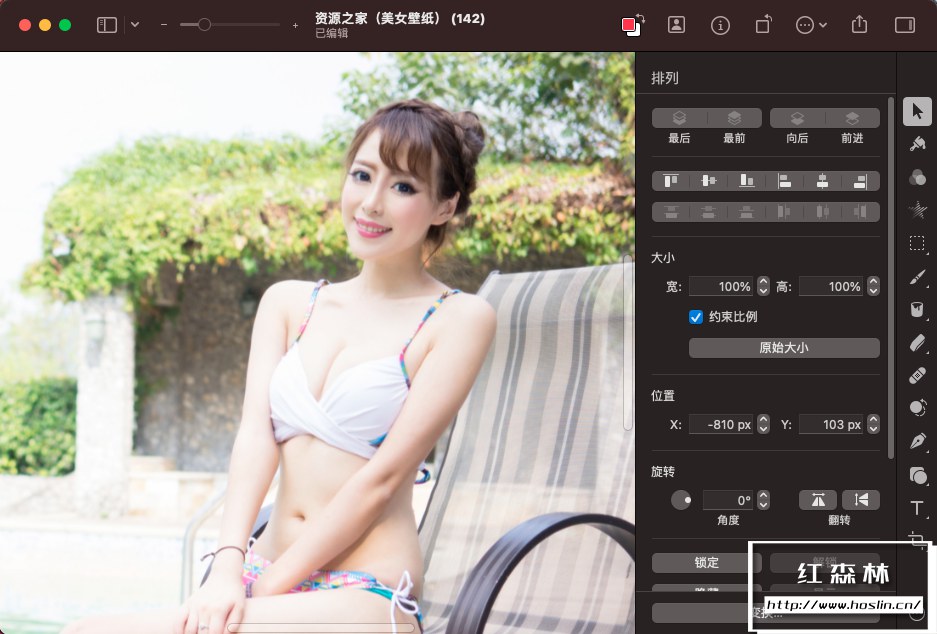Open the color adjustment tool
This screenshot has height=634, width=937.
point(917,177)
